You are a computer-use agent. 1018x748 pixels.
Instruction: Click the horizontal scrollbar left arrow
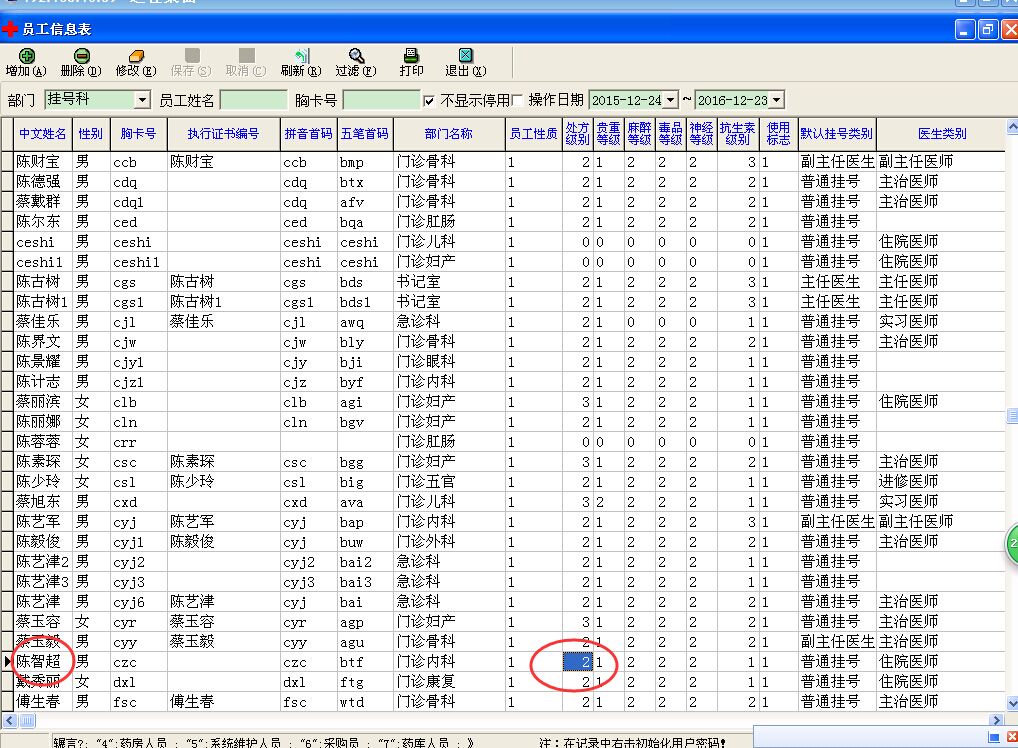[9, 720]
